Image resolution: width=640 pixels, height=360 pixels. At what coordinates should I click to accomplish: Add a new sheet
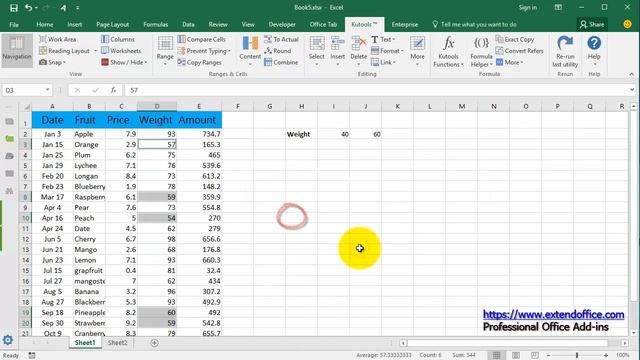point(154,343)
